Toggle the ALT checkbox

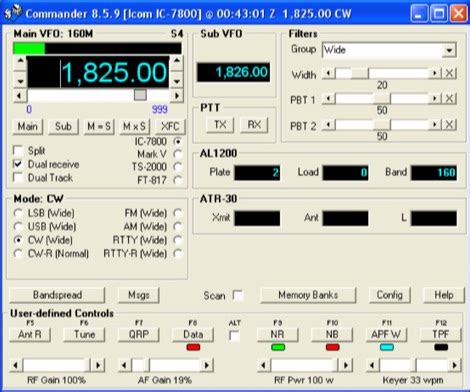coord(235,336)
